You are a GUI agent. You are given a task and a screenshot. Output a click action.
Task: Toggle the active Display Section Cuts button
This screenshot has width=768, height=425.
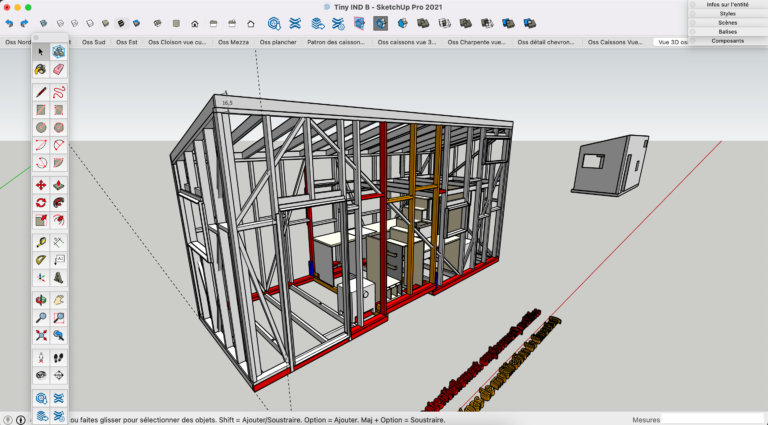pos(380,23)
